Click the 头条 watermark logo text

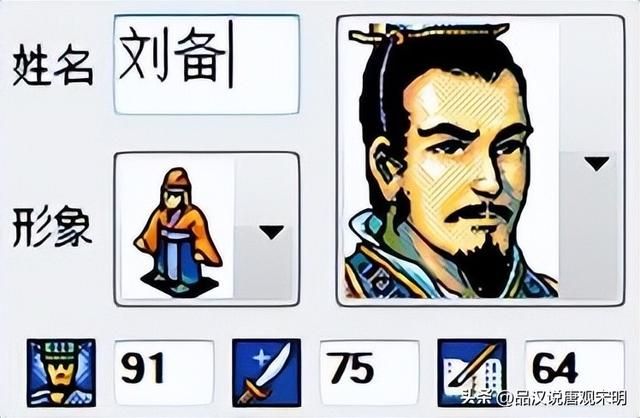point(478,398)
